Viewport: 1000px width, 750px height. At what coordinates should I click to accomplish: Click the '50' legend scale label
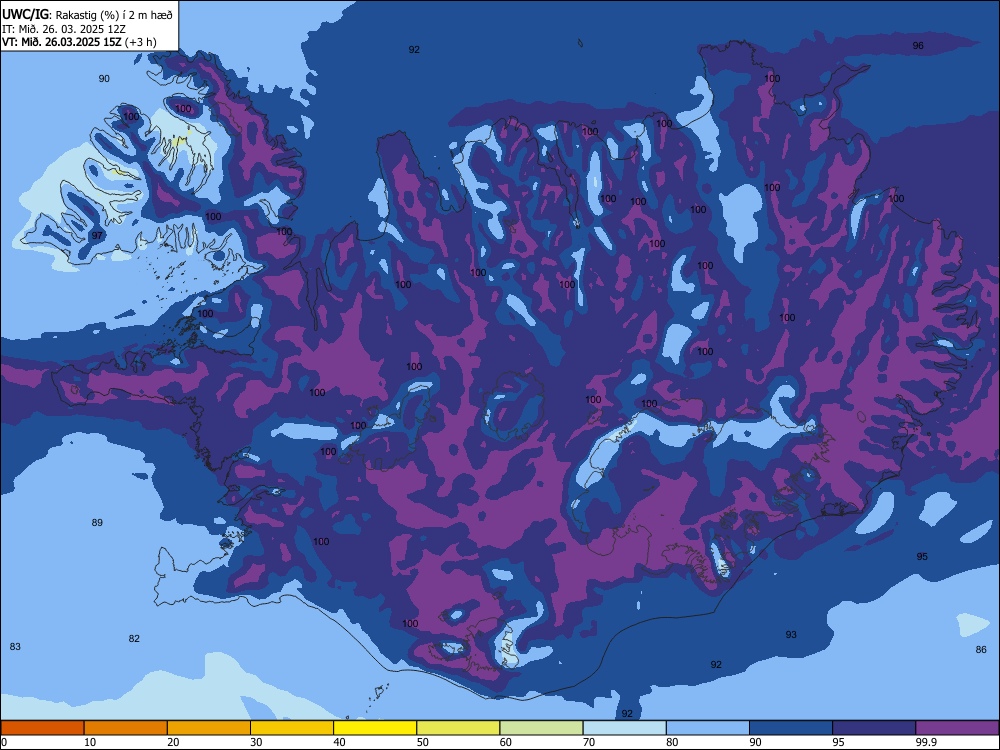click(422, 742)
